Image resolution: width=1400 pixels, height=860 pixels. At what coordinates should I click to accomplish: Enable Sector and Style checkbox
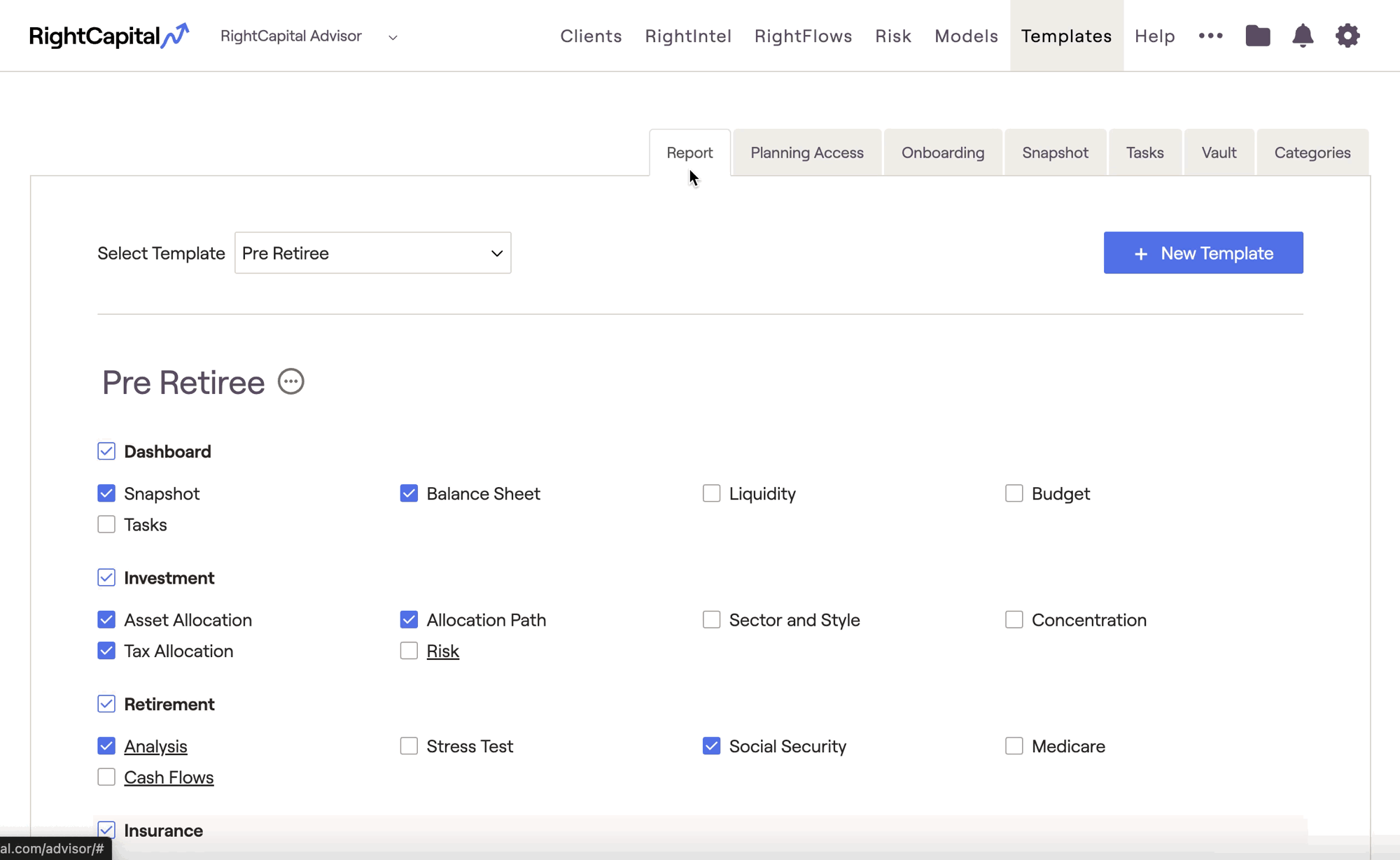711,619
